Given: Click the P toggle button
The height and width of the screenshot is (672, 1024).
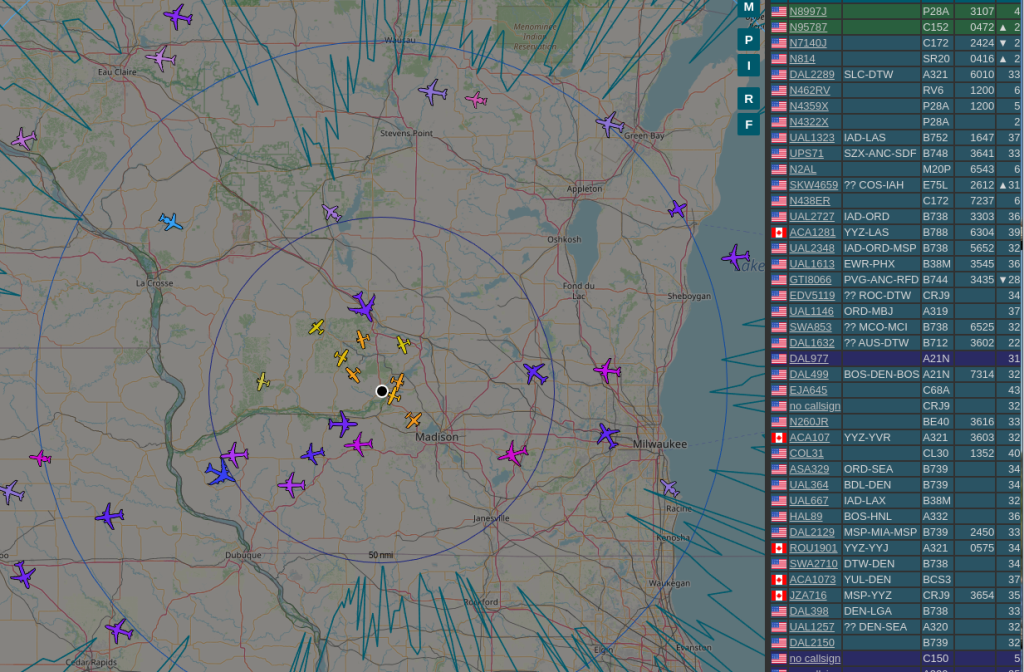Looking at the screenshot, I should (748, 40).
